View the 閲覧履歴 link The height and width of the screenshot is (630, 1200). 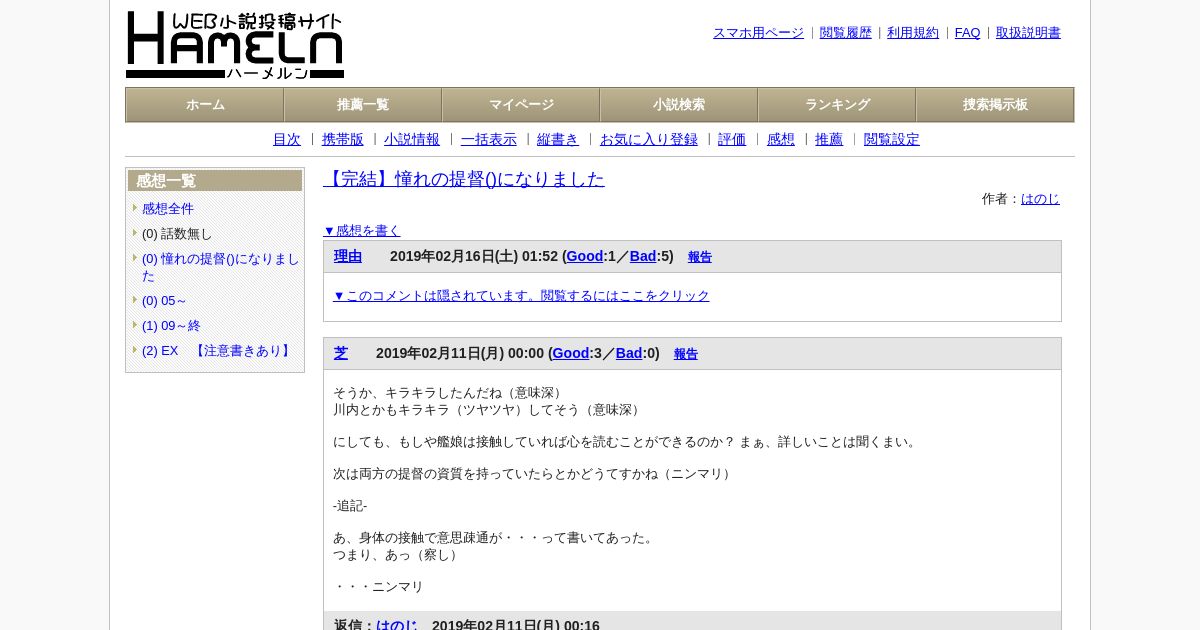[x=846, y=33]
